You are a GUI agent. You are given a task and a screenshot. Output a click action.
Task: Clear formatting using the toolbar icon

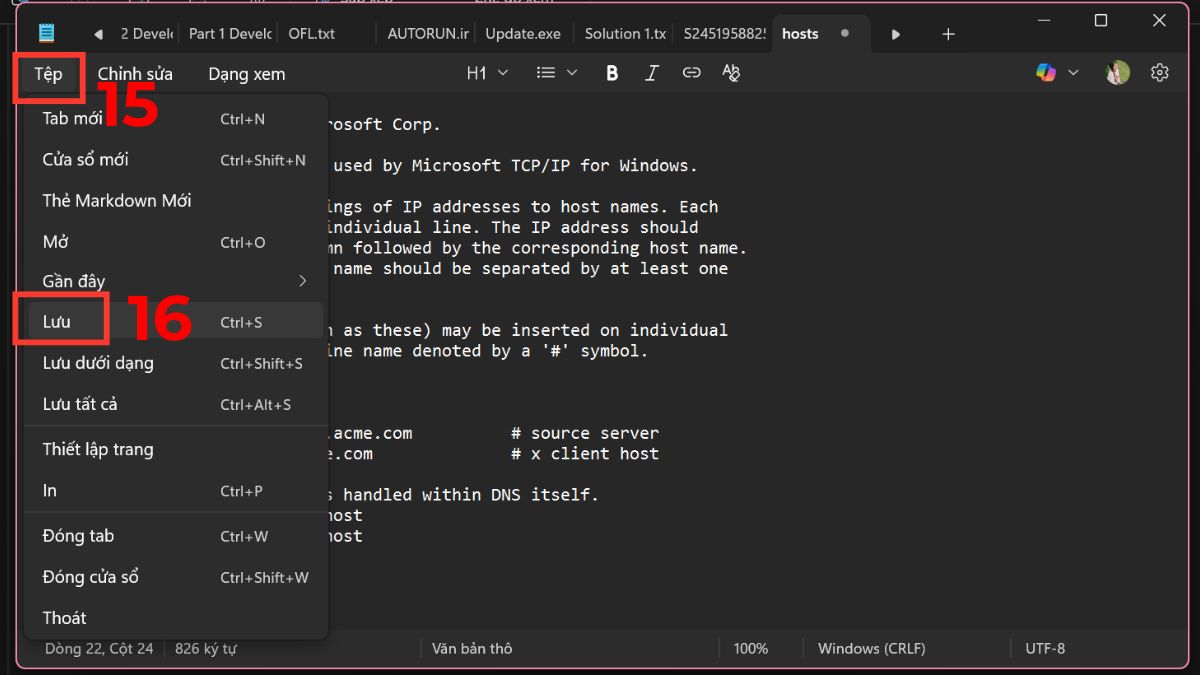731,73
